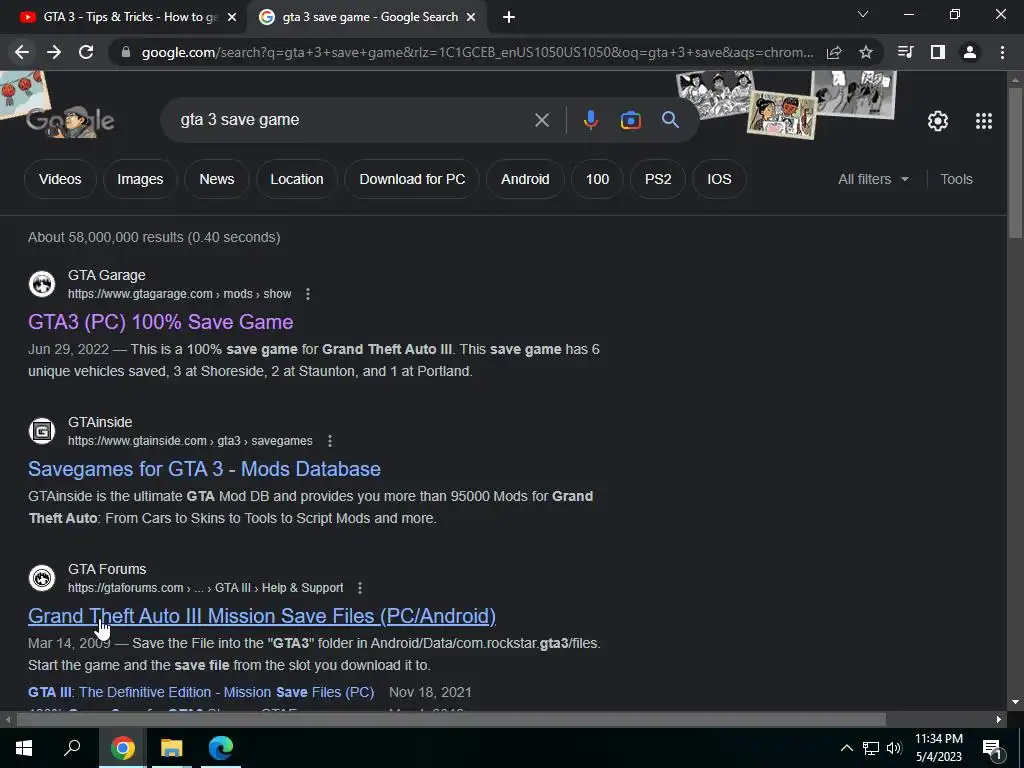Filter results by Images
1024x768 pixels.
click(140, 179)
